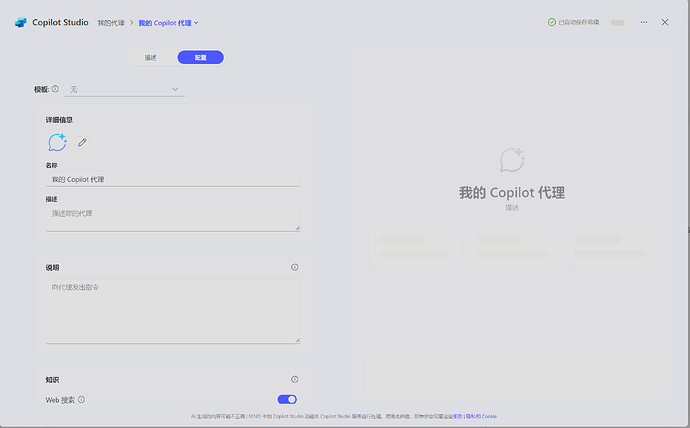Click the pencil icon to edit agent icon
Image resolution: width=690 pixels, height=428 pixels.
coord(82,142)
